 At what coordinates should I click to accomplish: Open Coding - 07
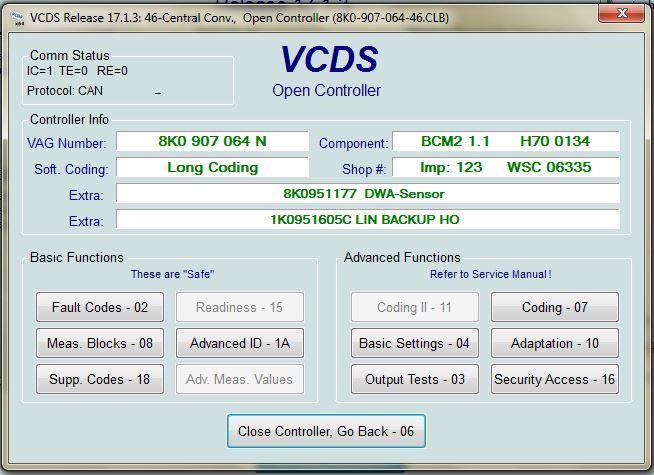[x=555, y=307]
